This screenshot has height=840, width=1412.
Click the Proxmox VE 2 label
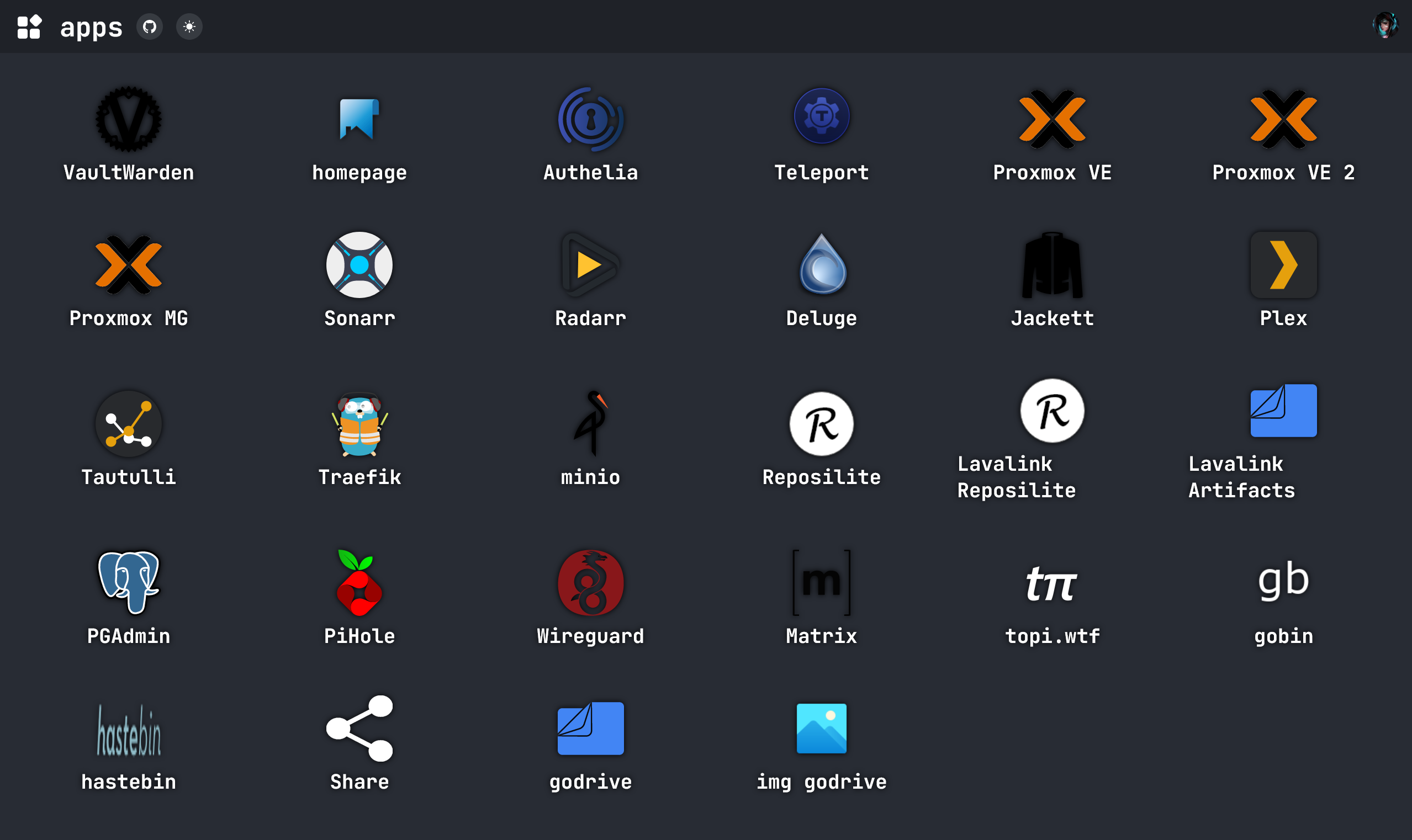1283,173
